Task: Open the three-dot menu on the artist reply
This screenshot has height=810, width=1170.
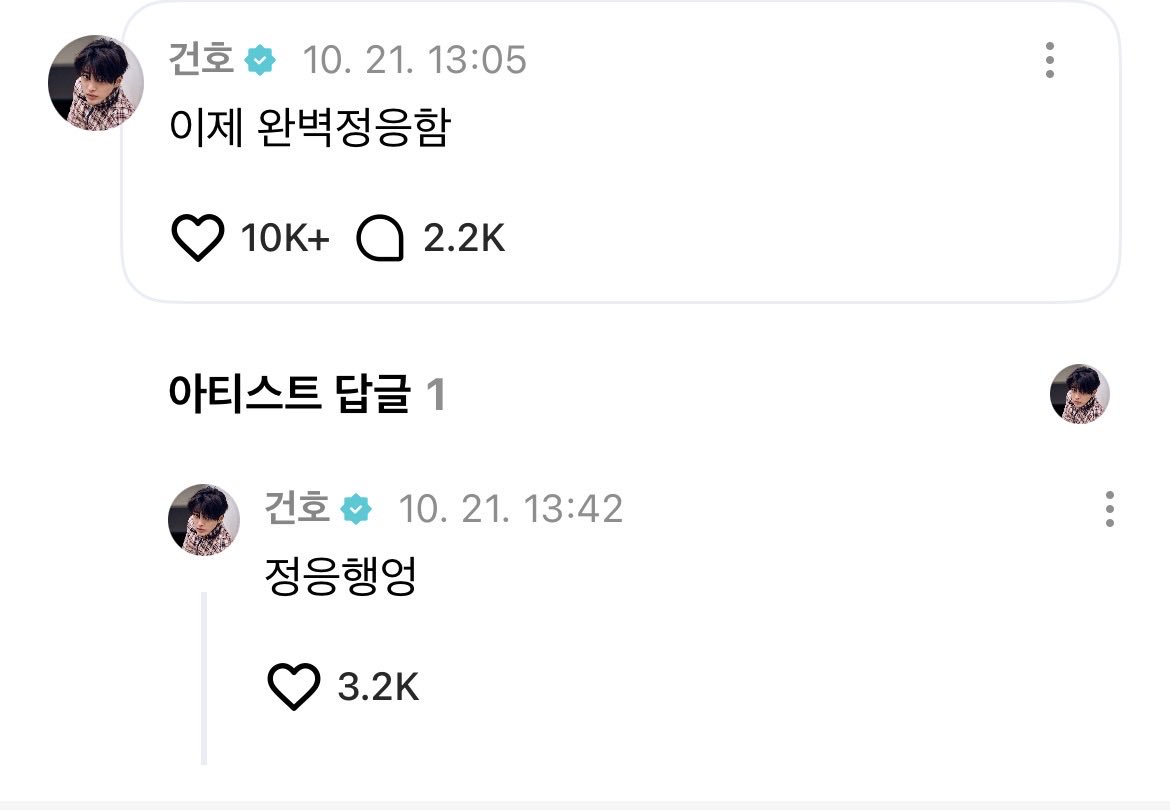Action: tap(1110, 509)
